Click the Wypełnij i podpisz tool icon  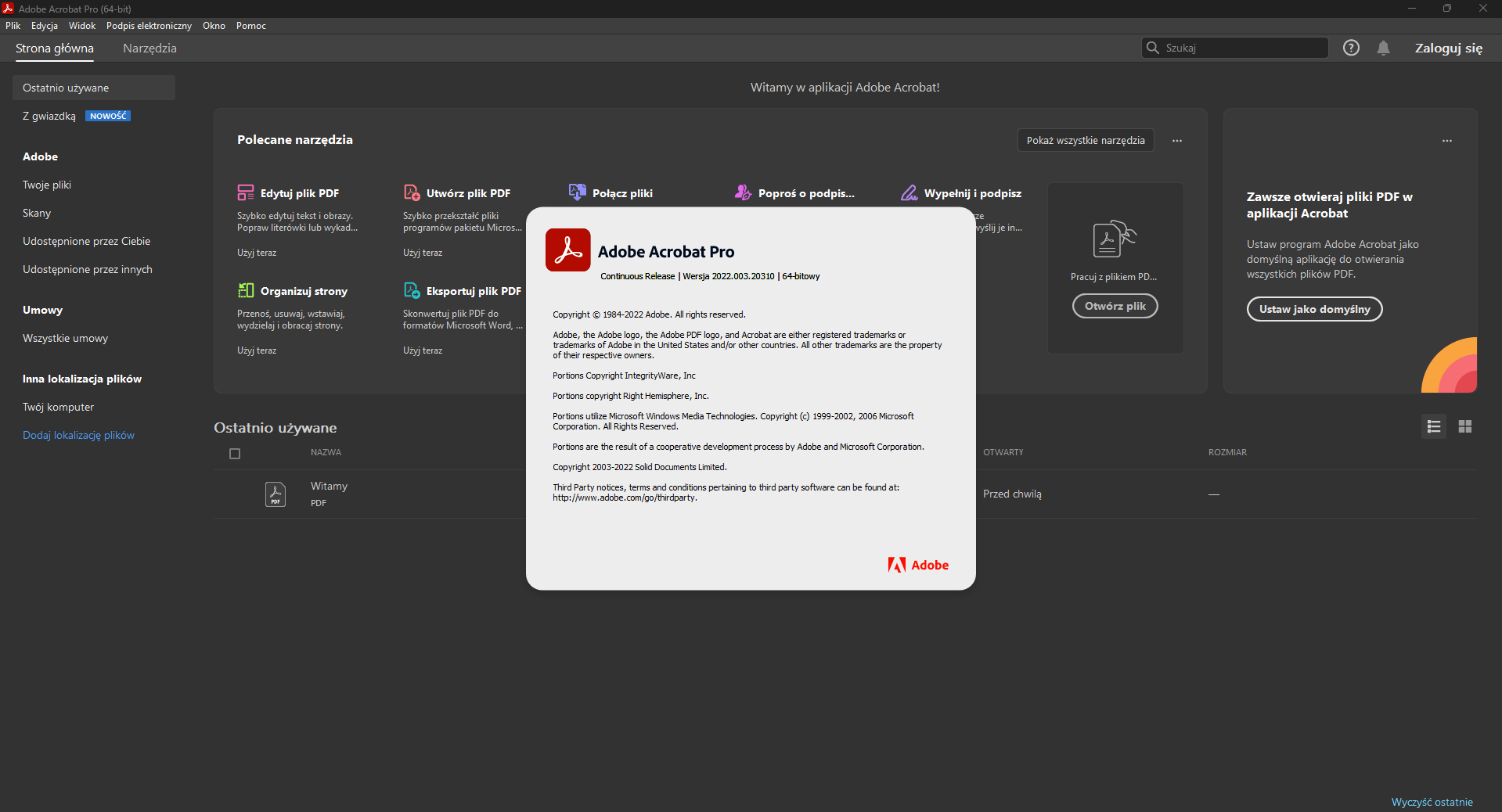pyautogui.click(x=909, y=192)
